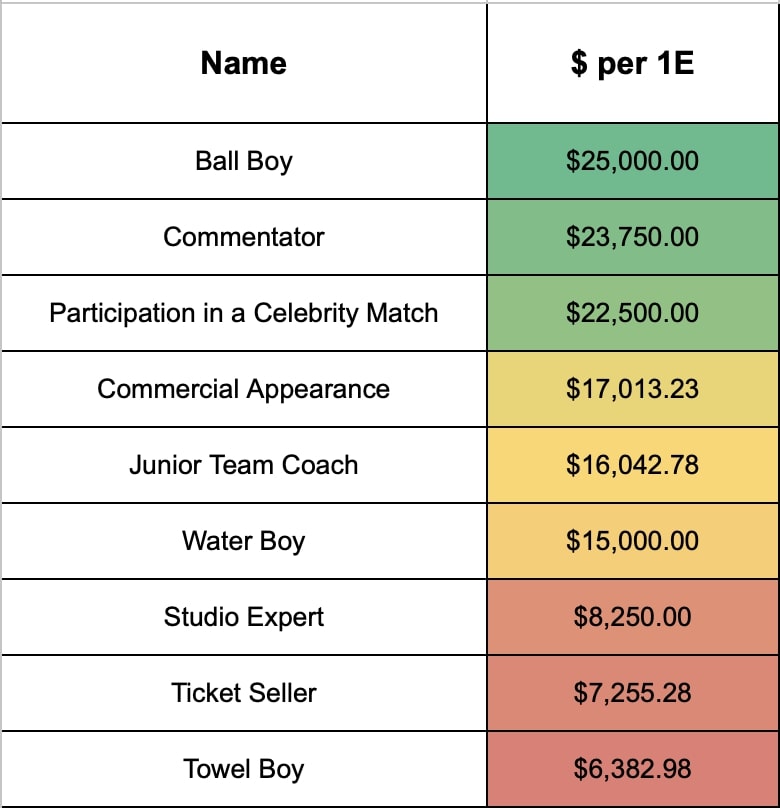This screenshot has height=808, width=780.
Task: Click the Studio Expert name cell
Action: pyautogui.click(x=244, y=617)
